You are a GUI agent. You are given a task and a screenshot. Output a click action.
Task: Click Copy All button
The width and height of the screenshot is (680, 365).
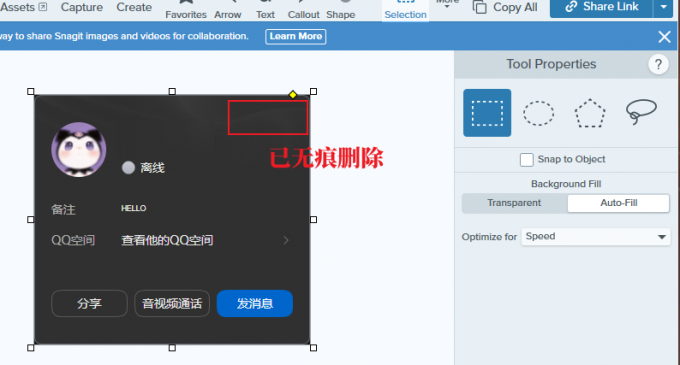click(x=505, y=7)
